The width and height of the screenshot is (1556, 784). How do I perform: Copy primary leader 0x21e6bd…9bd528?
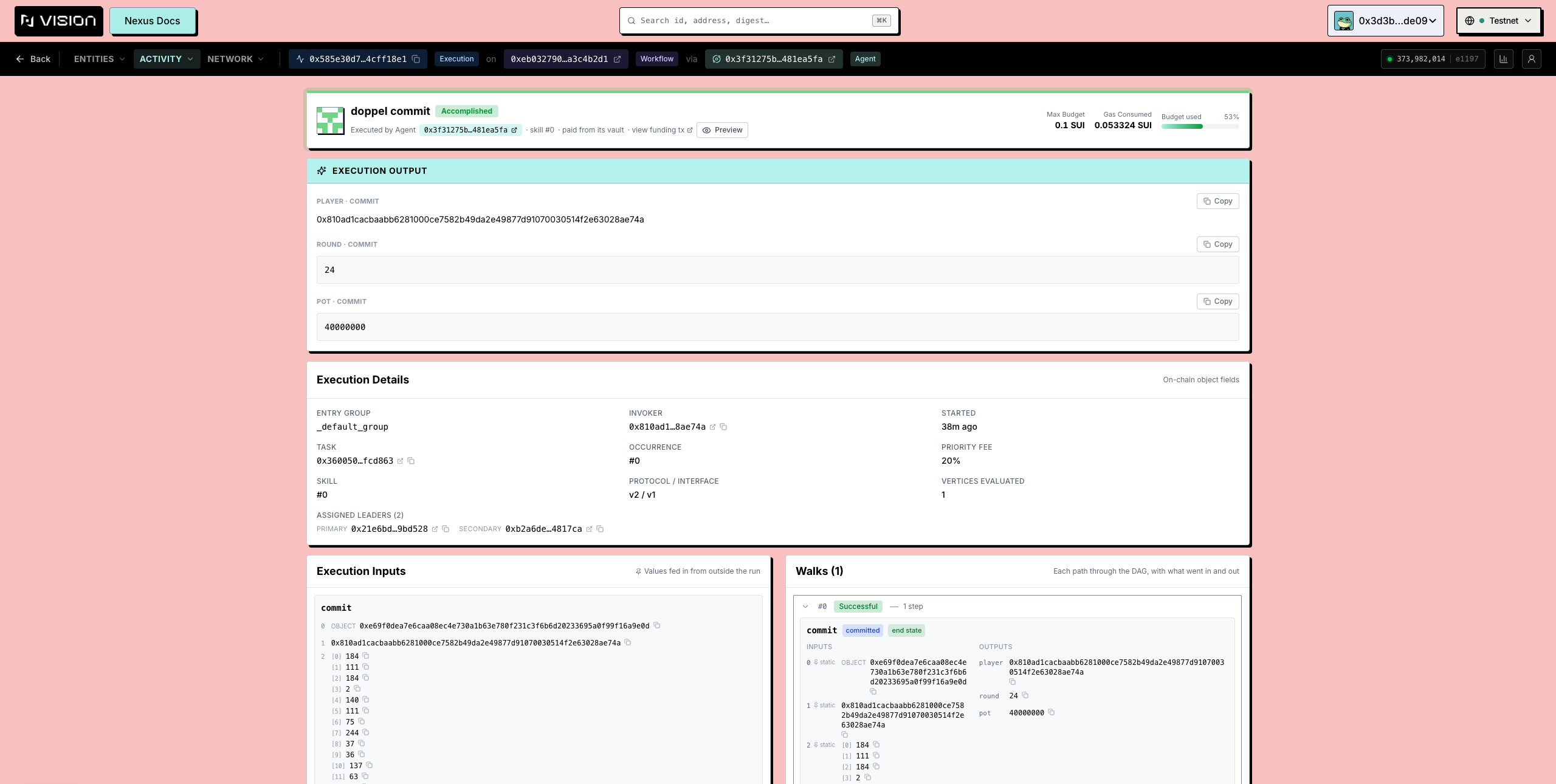(x=446, y=529)
